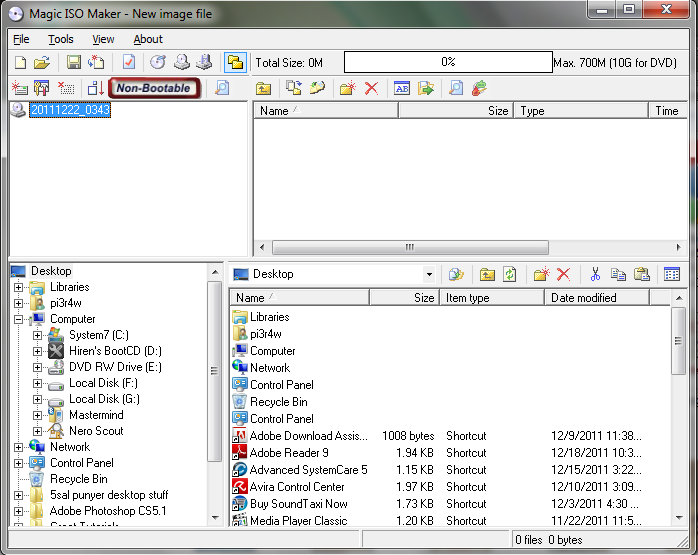Click search icon beside Non-Bootable button
698x555 pixels.
pyautogui.click(x=222, y=88)
